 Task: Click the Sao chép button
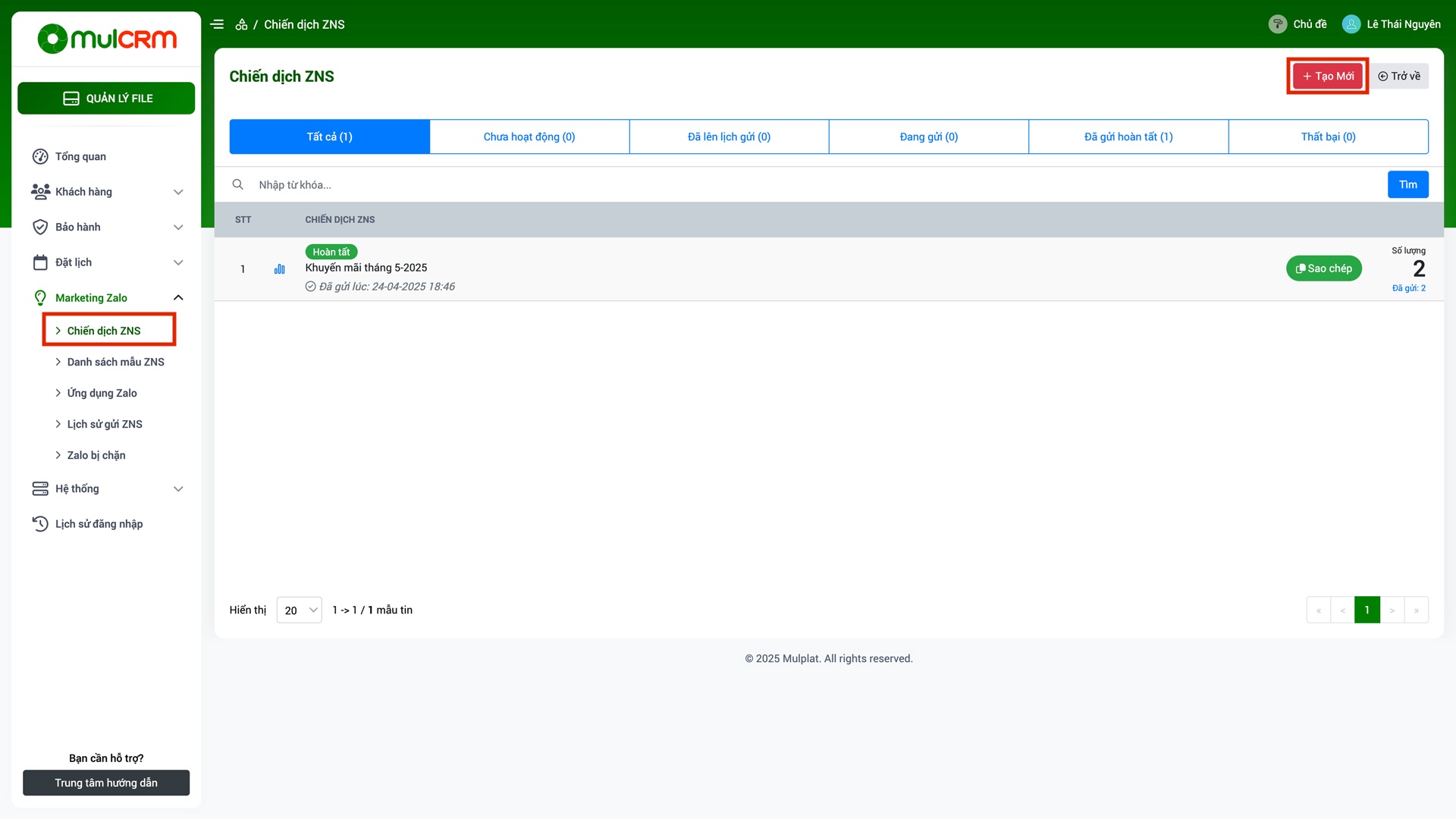1323,268
